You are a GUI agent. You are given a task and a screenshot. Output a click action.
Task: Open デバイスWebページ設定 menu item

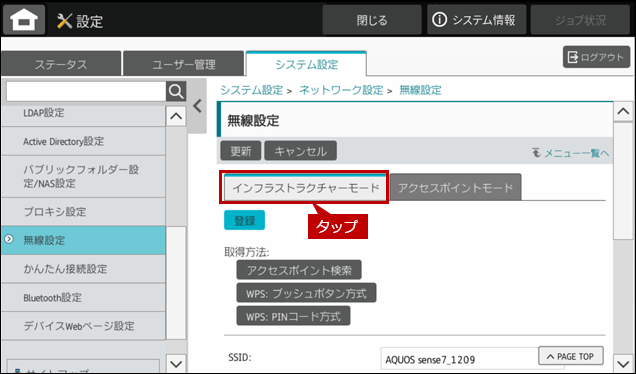pyautogui.click(x=83, y=326)
